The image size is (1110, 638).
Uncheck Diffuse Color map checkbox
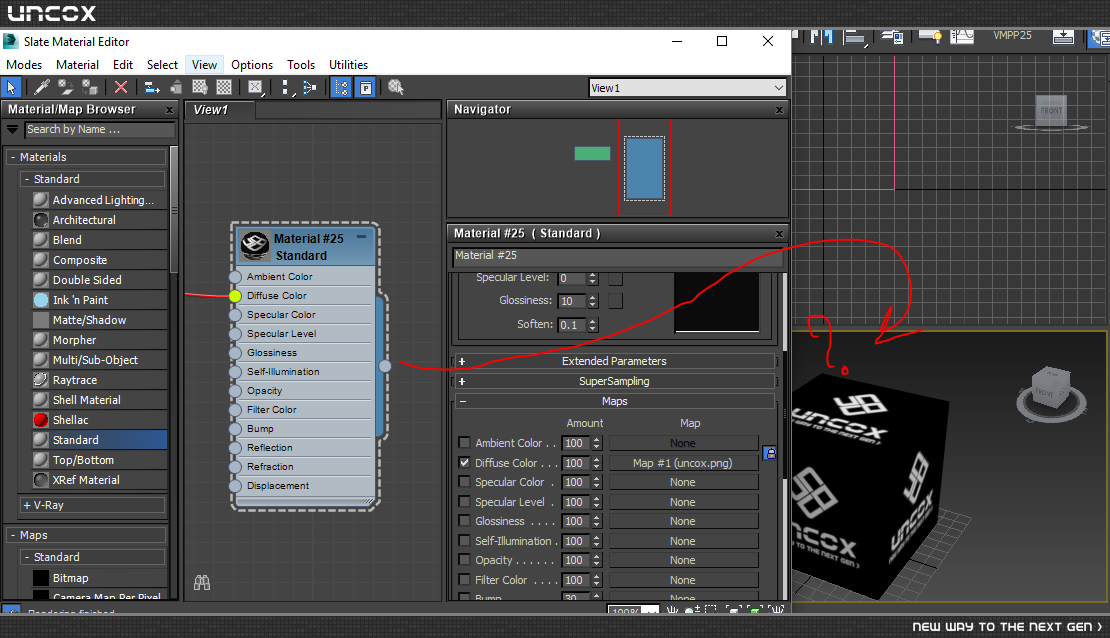464,462
